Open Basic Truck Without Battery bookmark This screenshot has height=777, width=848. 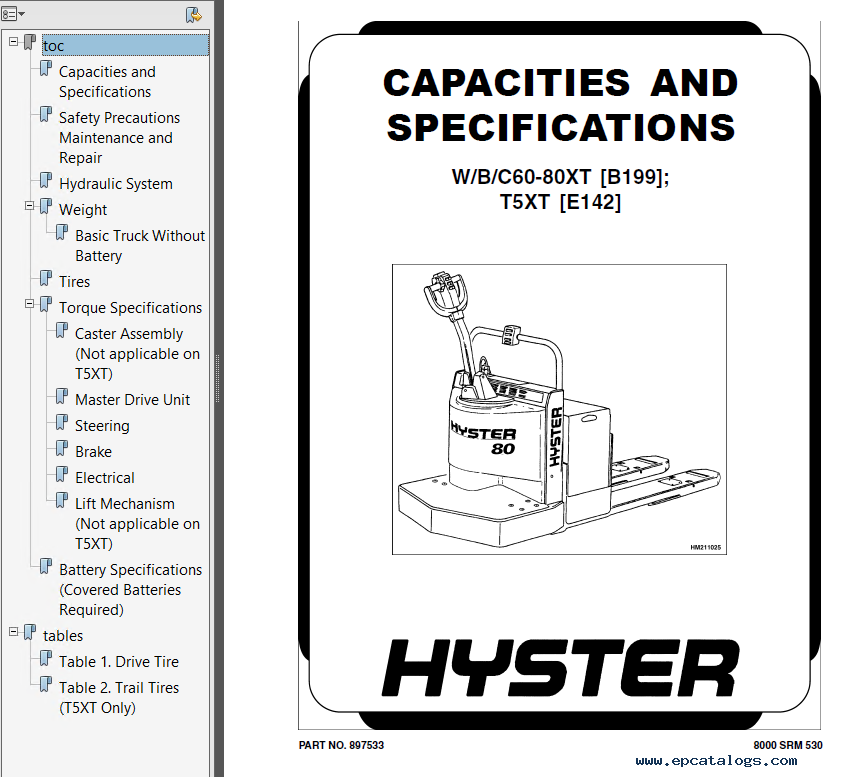[140, 245]
